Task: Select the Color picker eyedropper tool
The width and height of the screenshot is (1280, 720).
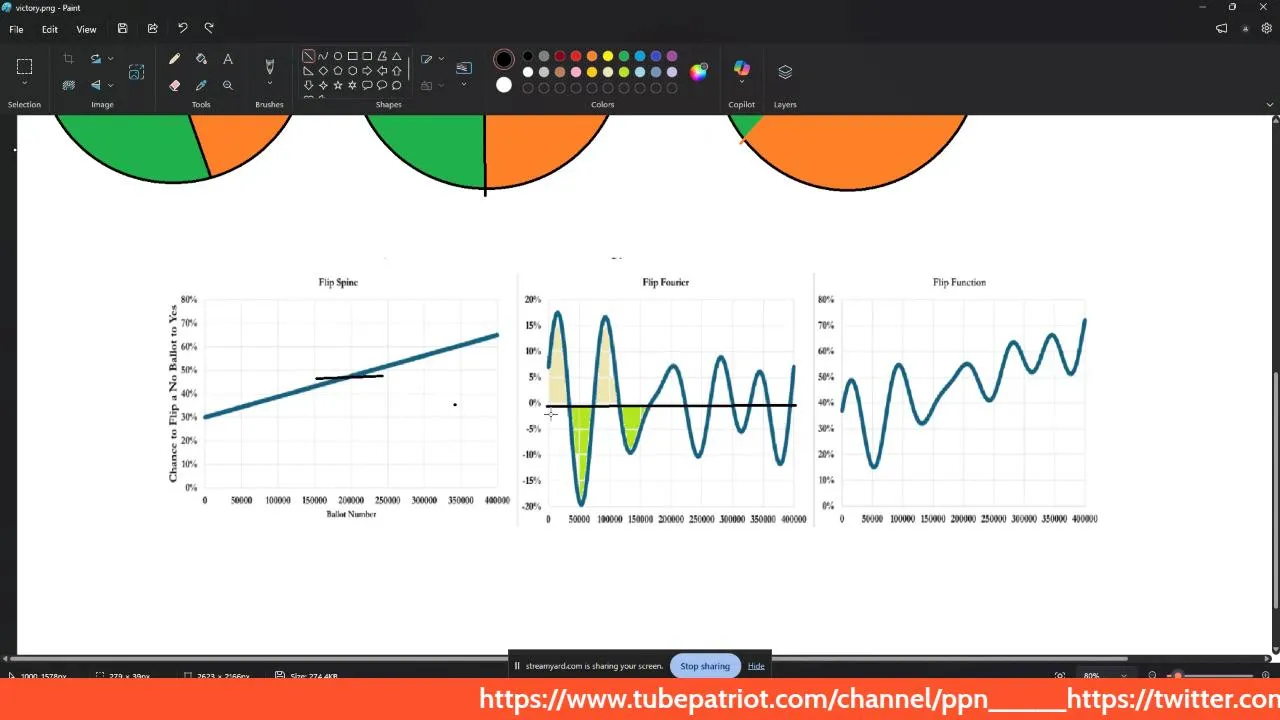Action: (x=201, y=86)
